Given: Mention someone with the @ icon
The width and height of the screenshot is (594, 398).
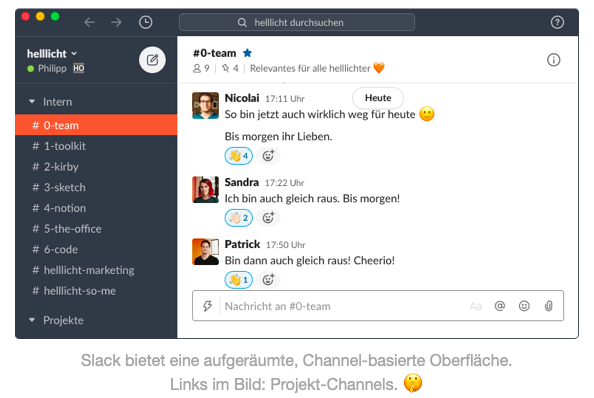Looking at the screenshot, I should click(500, 306).
